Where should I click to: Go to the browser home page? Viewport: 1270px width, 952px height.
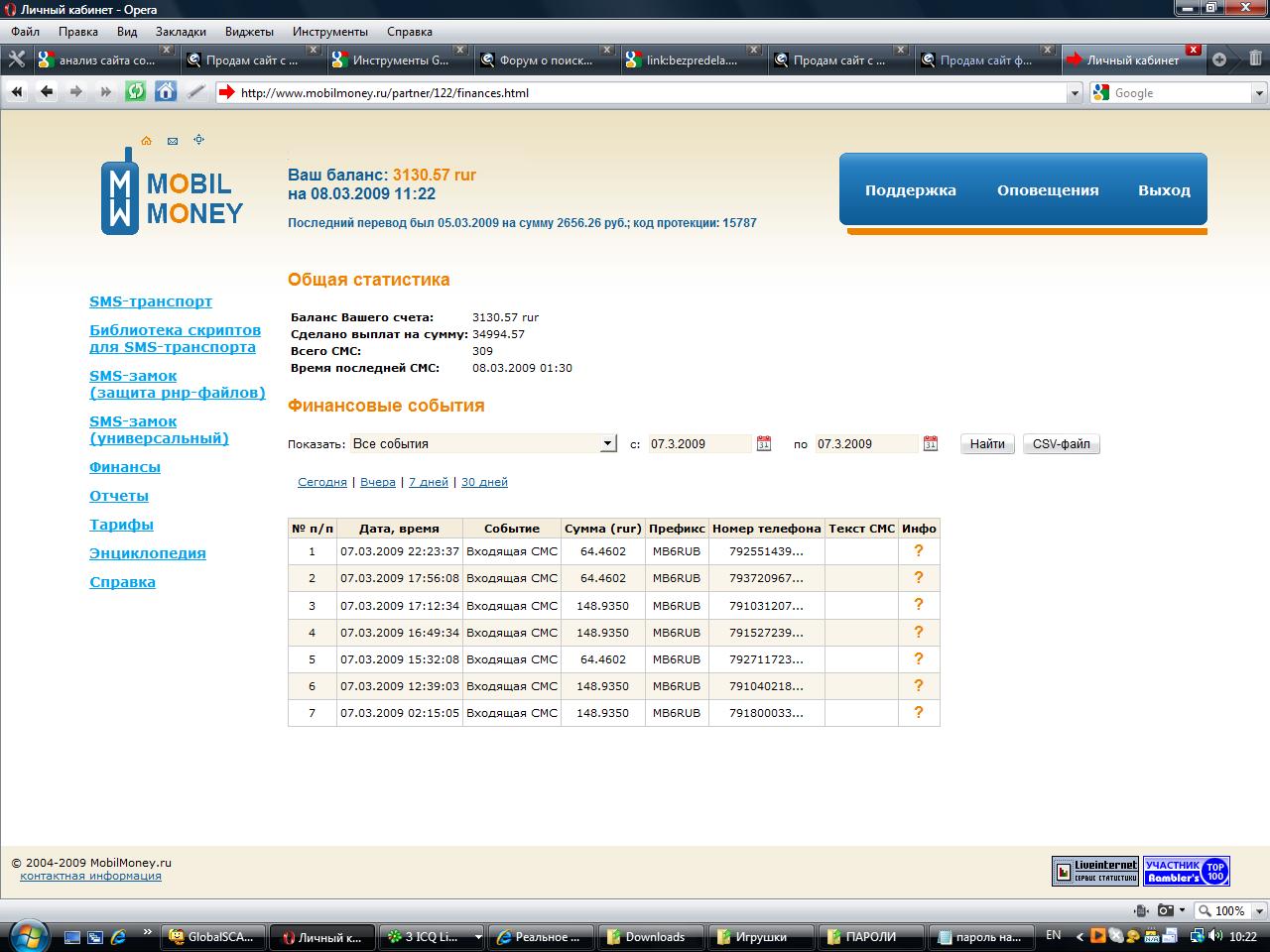166,92
